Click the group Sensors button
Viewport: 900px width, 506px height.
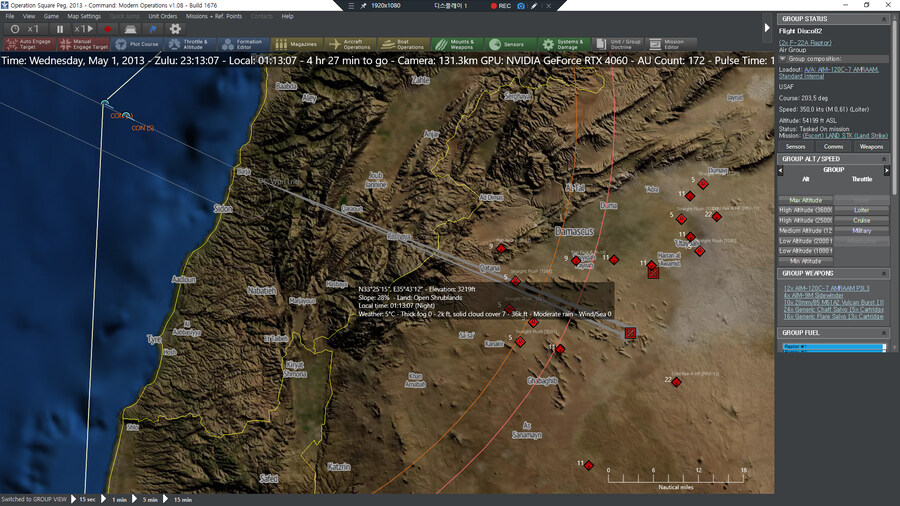click(x=795, y=147)
